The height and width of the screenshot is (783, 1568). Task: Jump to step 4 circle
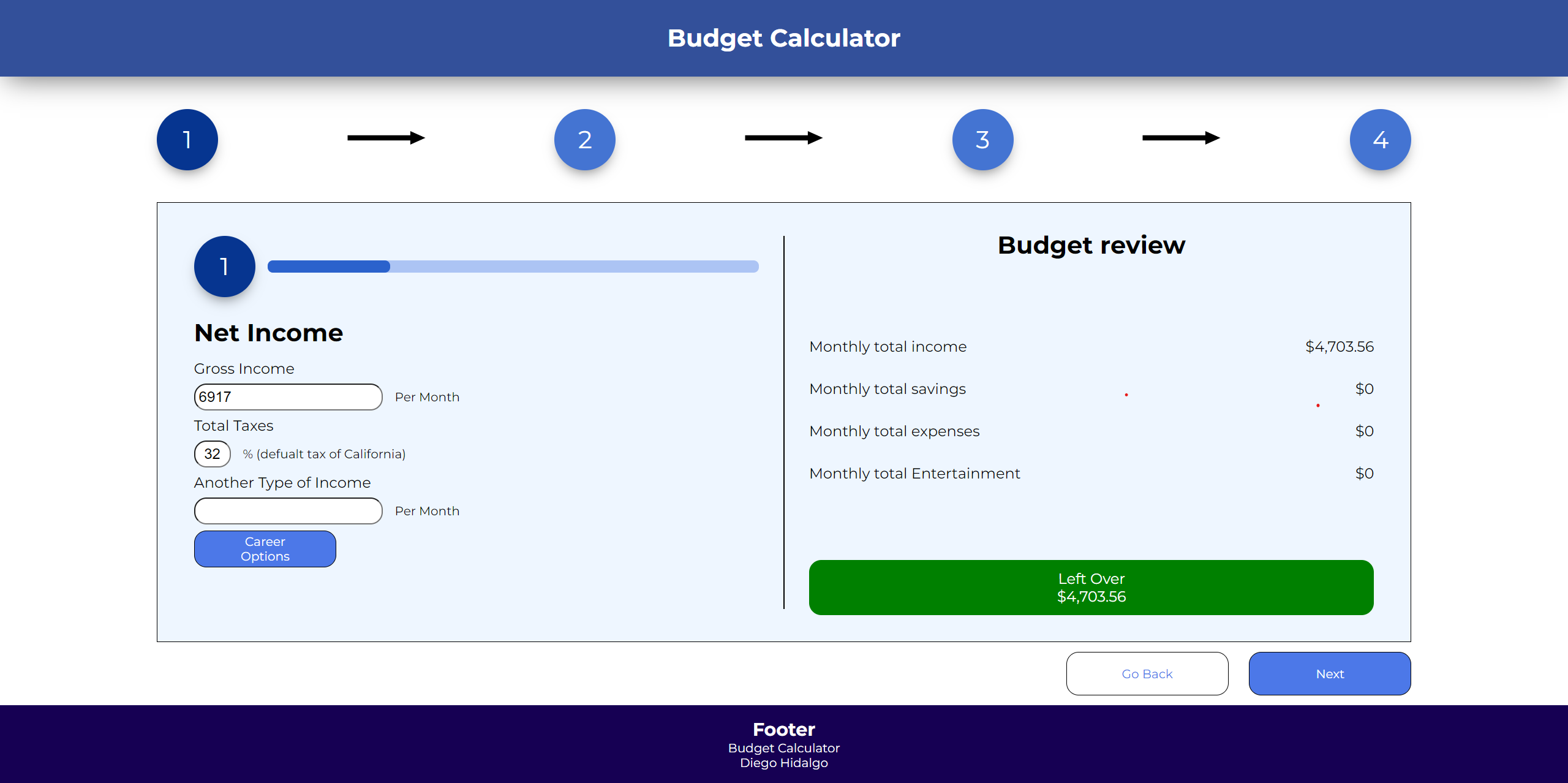(1380, 140)
